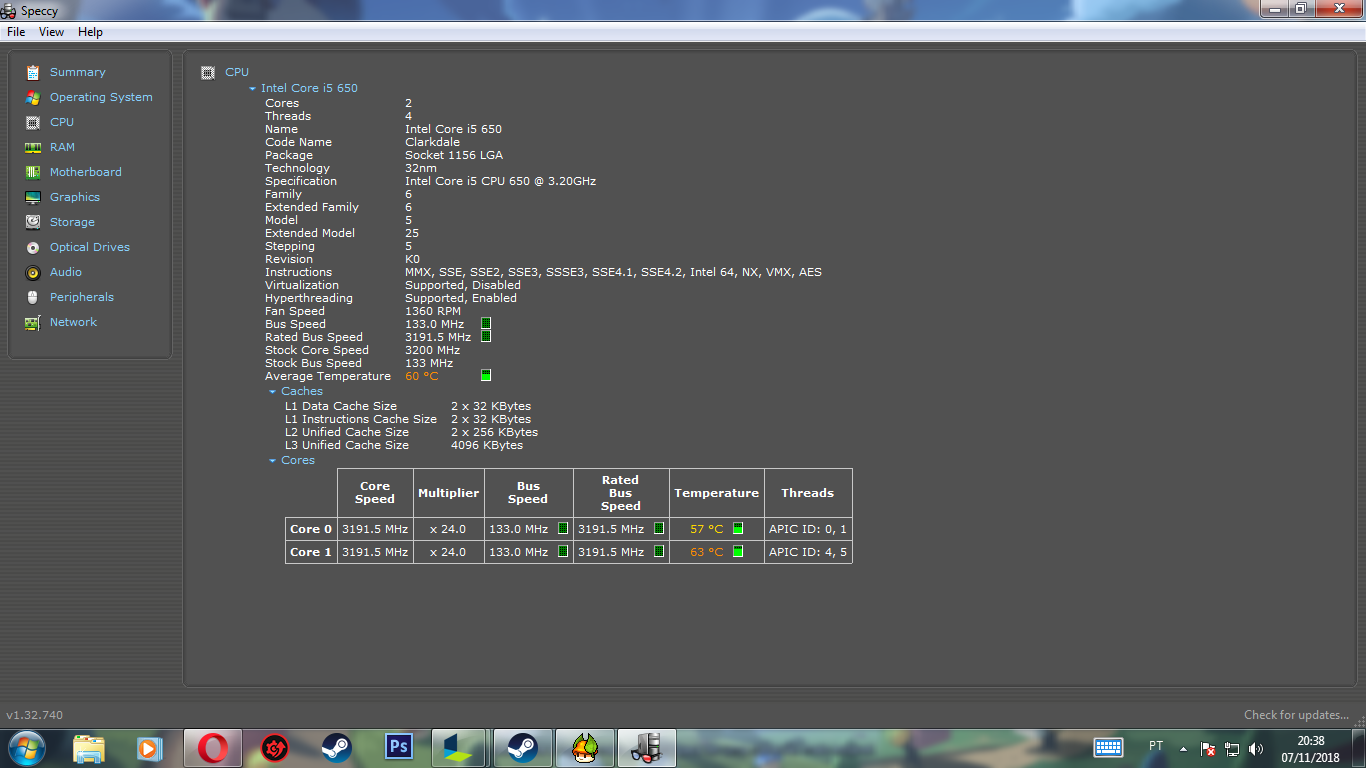Screen dimensions: 1366x768
Task: Open the Optical Drives icon
Action: point(33,247)
